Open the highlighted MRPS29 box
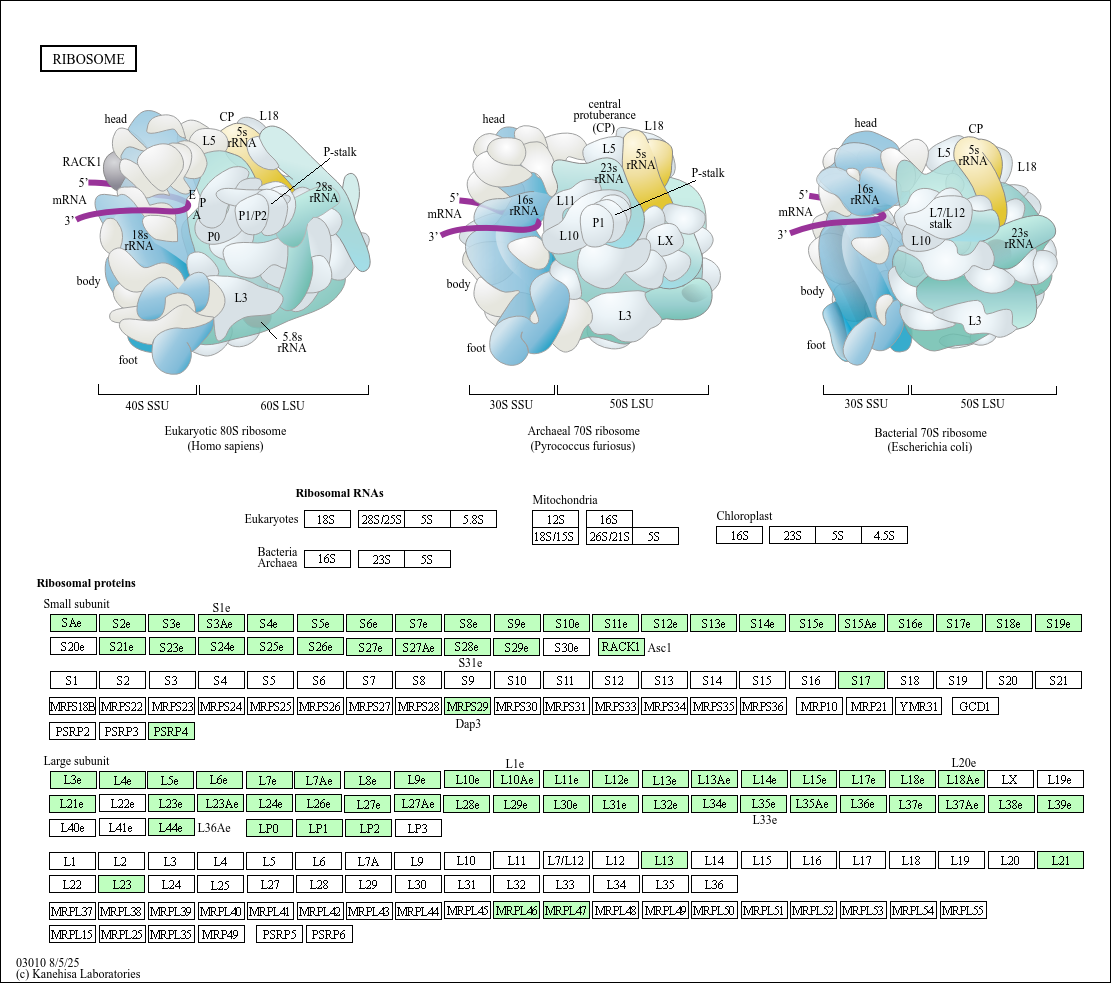 pos(467,707)
